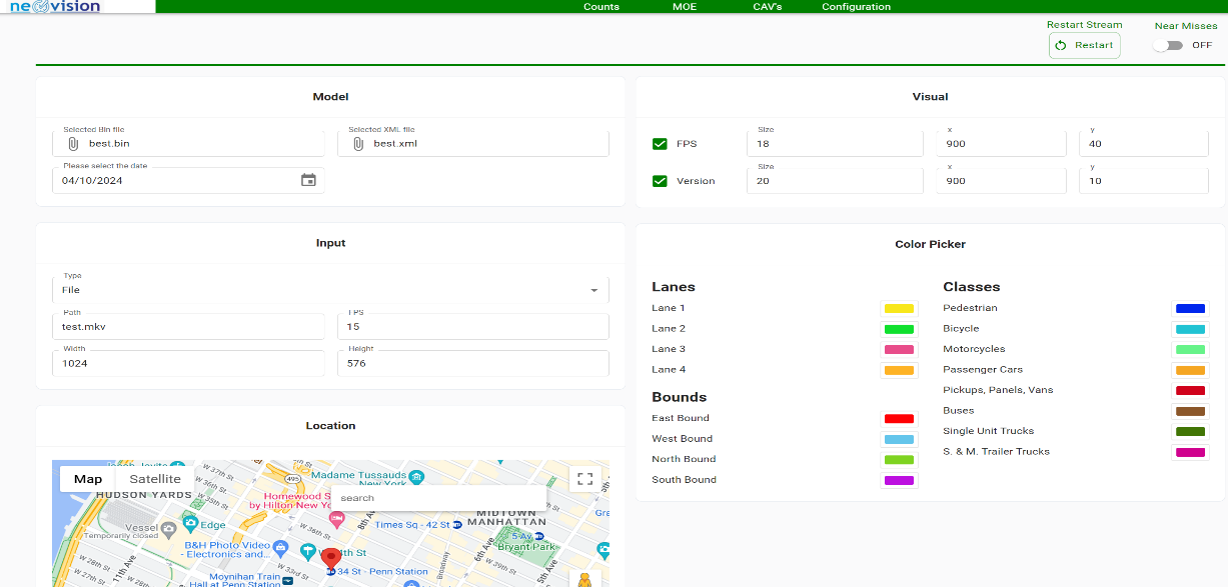Click the red location pin on the map
1228x587 pixels.
331,558
